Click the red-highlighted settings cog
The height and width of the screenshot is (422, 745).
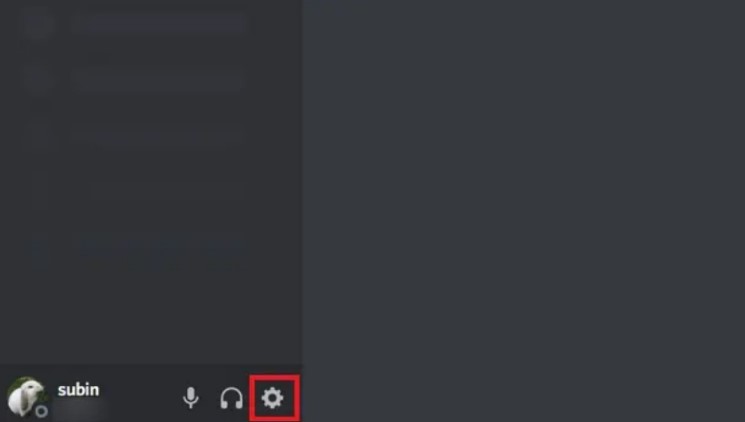click(x=272, y=398)
